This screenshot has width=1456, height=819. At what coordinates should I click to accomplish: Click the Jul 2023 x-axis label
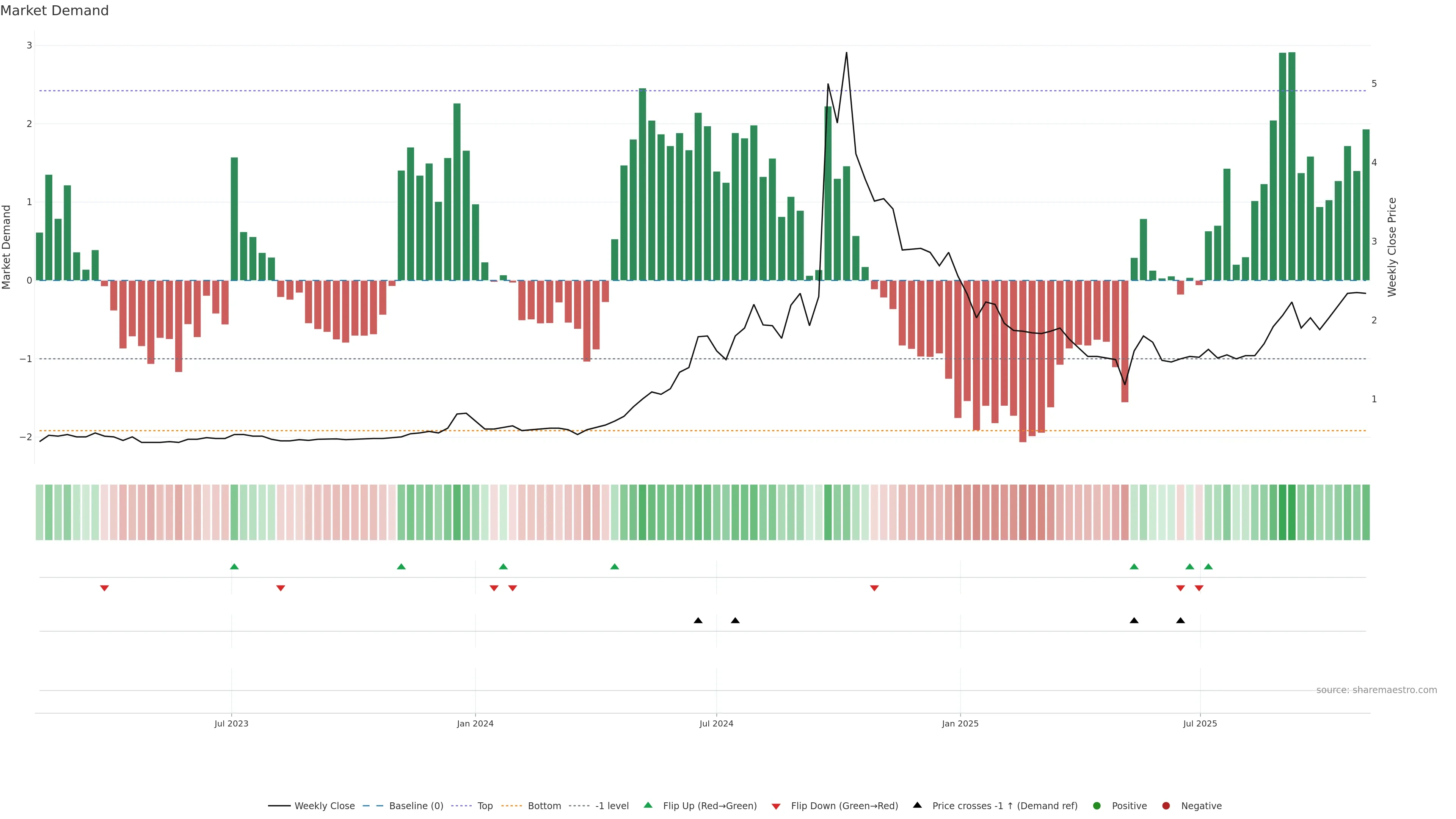(x=231, y=723)
